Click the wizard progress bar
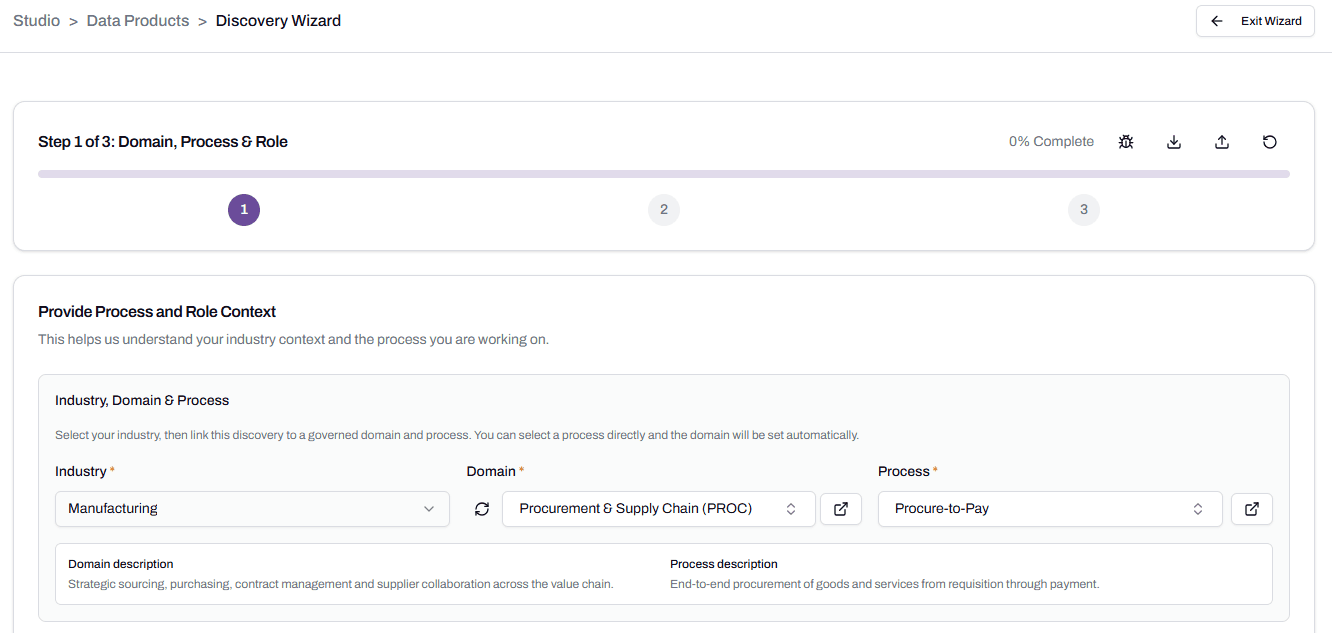Viewport: 1332px width, 633px height. tap(664, 174)
